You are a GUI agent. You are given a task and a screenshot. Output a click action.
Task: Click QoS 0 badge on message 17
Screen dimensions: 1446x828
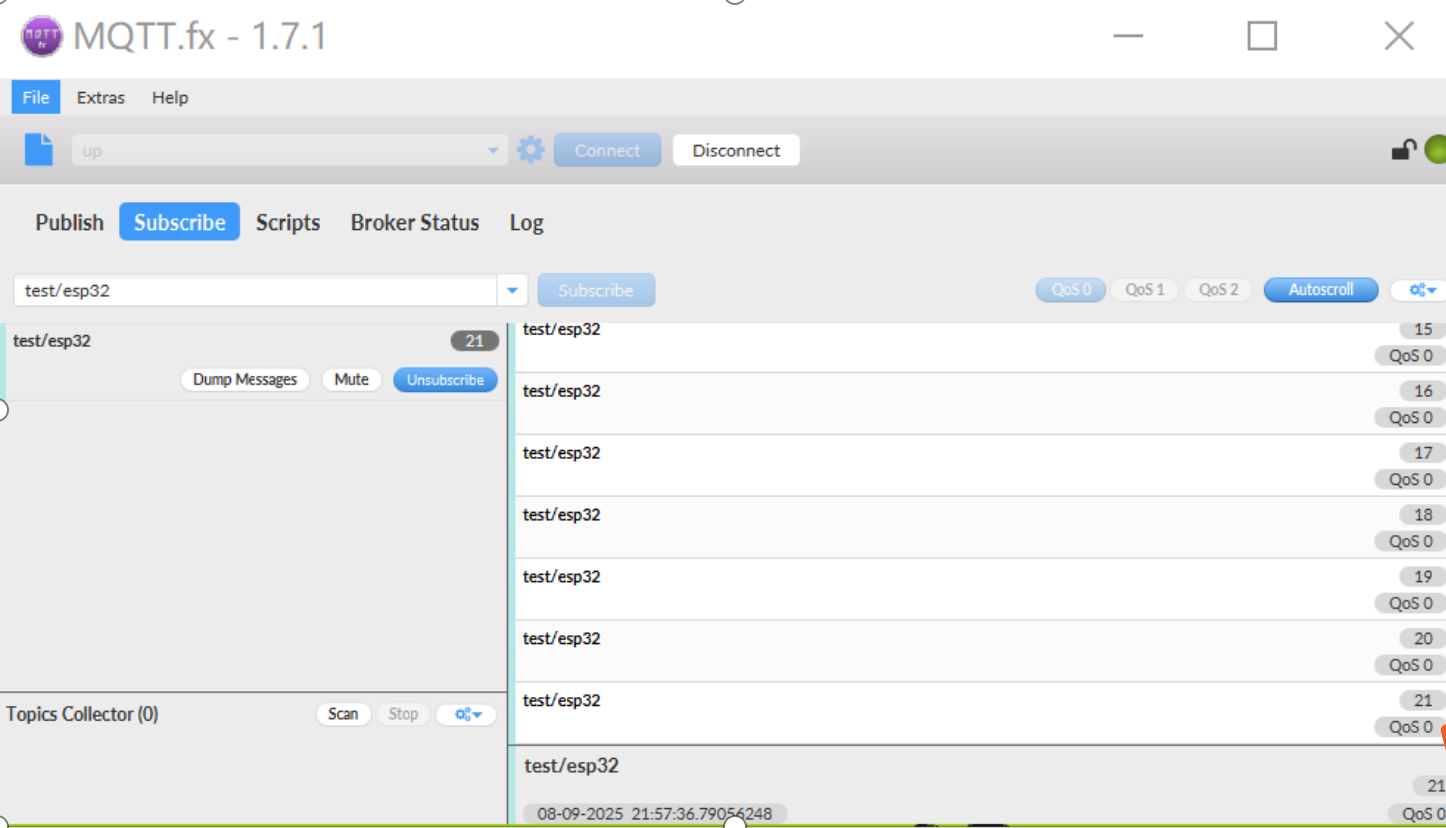point(1411,480)
